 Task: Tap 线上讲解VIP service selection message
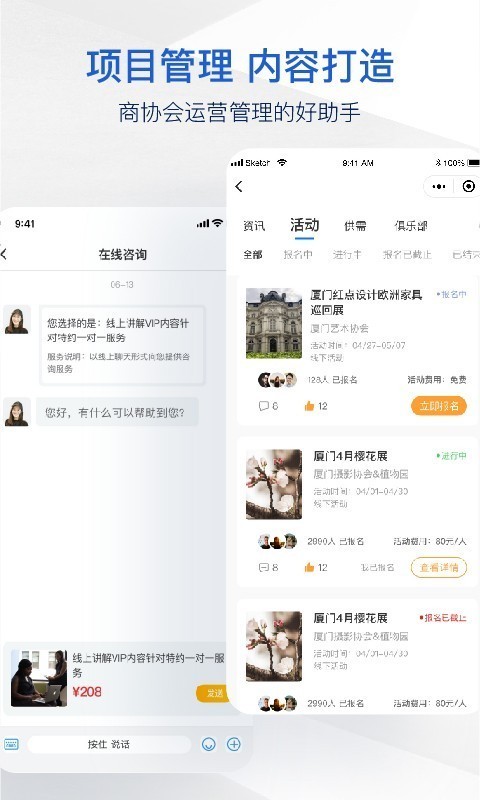coord(122,345)
